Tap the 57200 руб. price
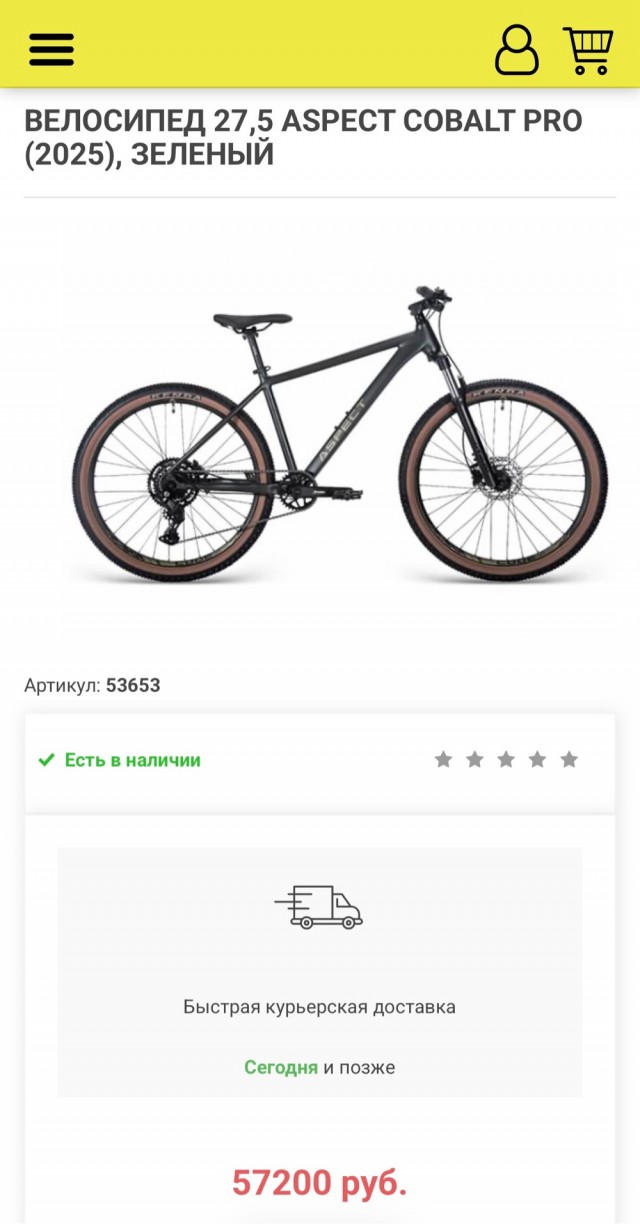640x1224 pixels. coord(319,1183)
